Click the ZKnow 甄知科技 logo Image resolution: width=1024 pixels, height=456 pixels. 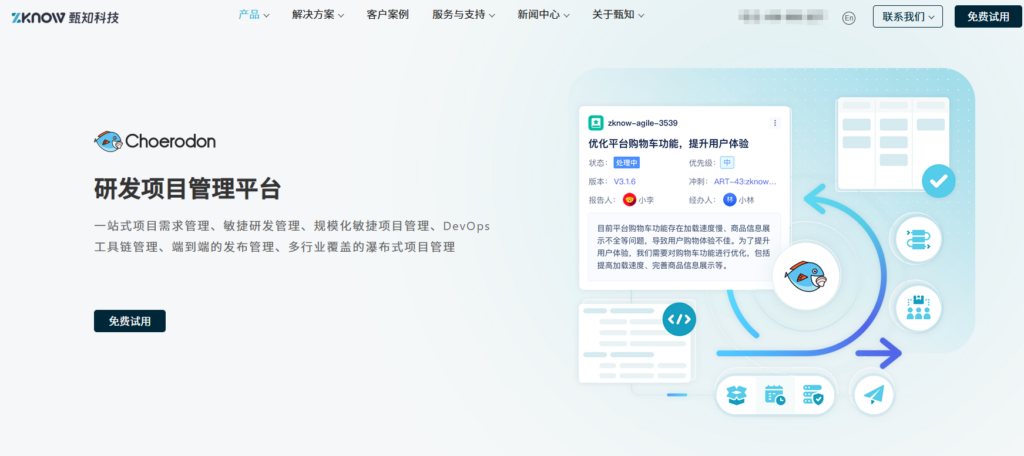(x=65, y=17)
